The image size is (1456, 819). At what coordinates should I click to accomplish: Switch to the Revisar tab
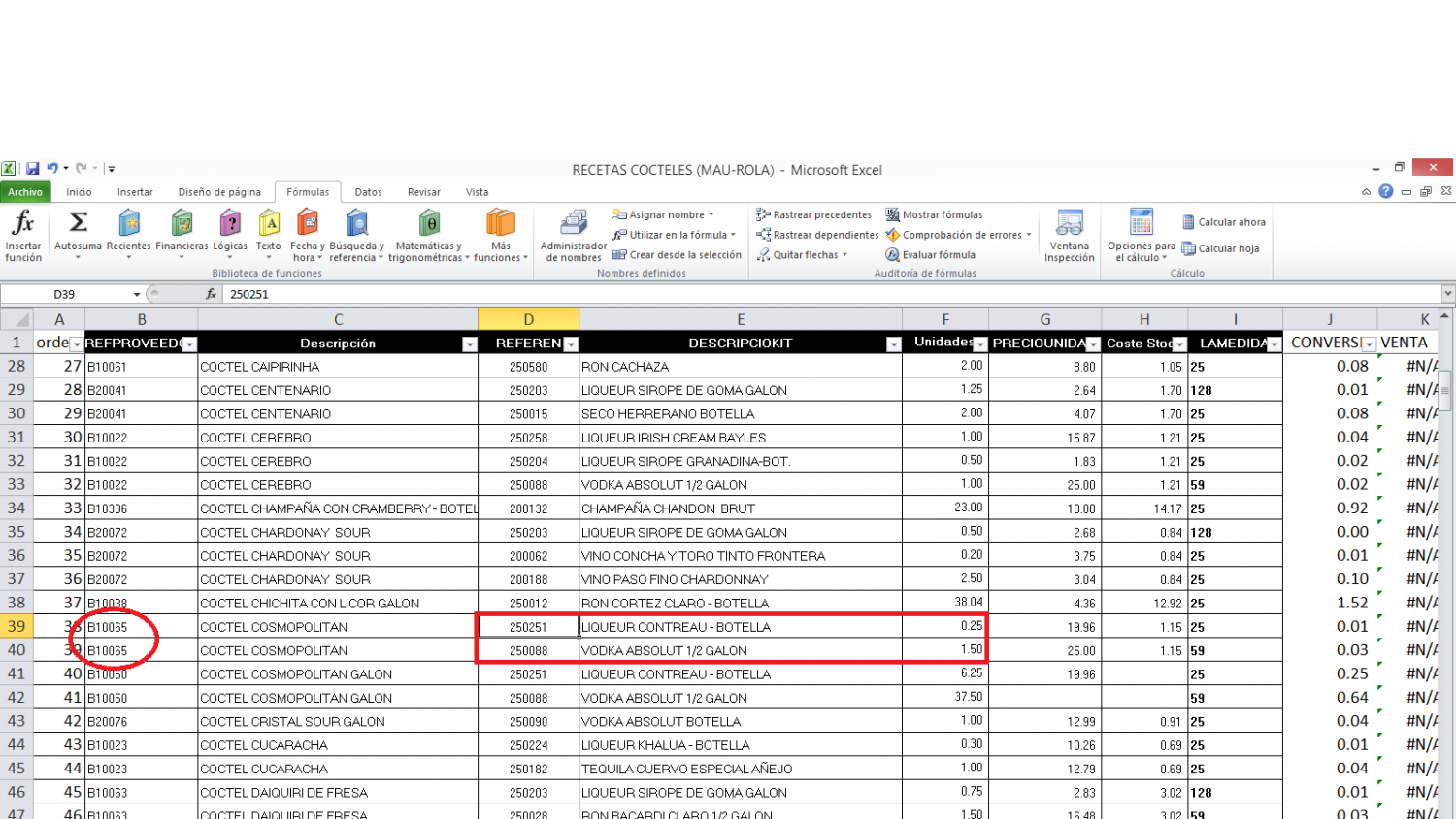click(x=423, y=192)
